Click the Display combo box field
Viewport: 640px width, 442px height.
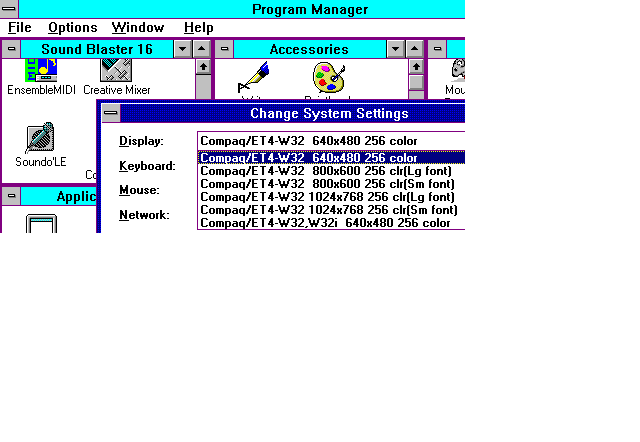click(x=331, y=141)
